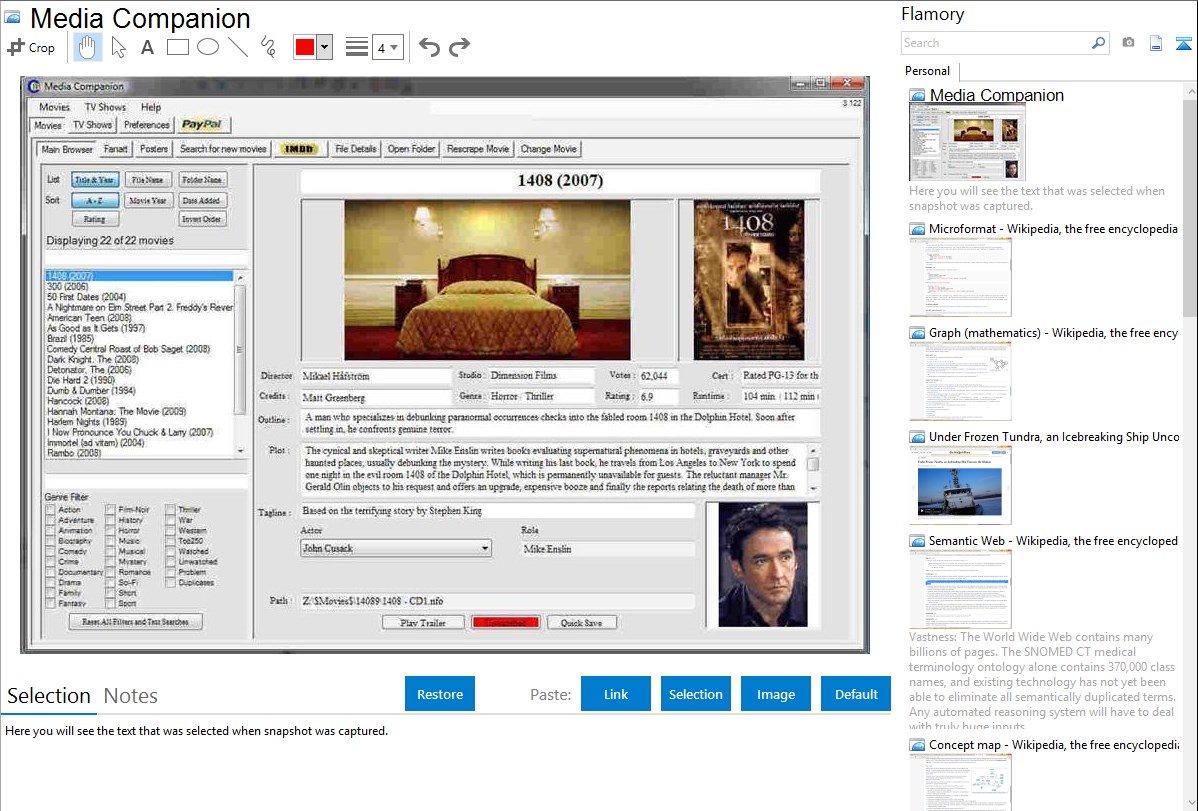Redo the last annotation
Image resolution: width=1198 pixels, height=811 pixels.
(459, 47)
